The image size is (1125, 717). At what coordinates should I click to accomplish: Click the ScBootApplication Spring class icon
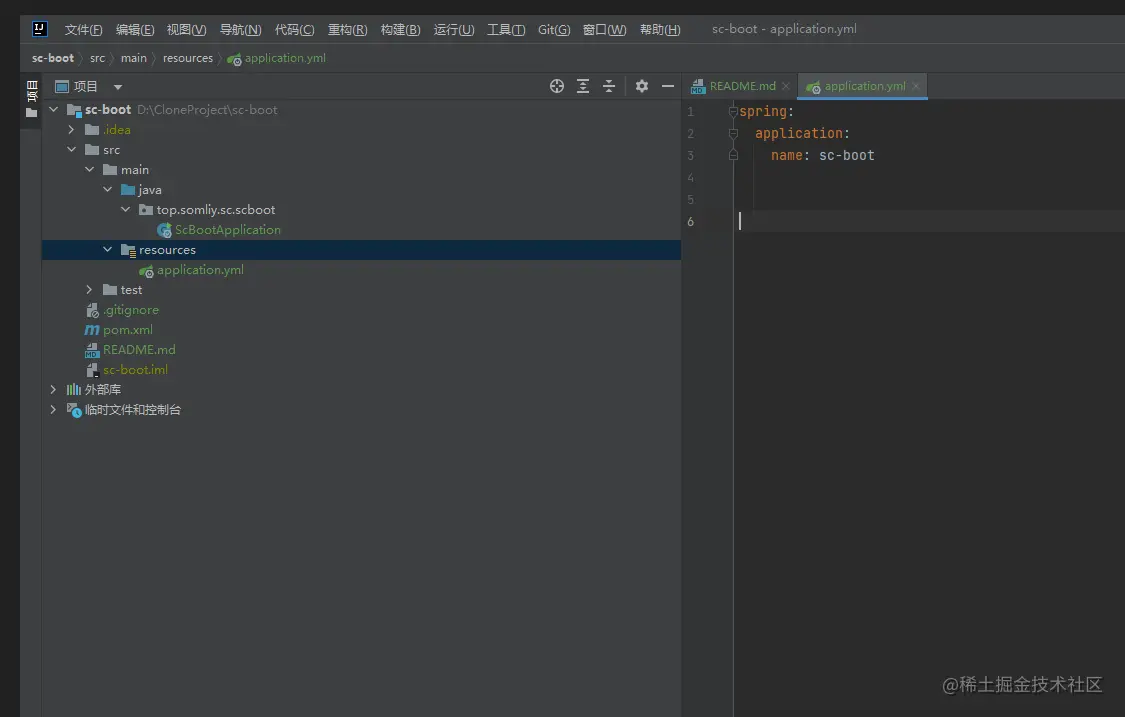[164, 230]
